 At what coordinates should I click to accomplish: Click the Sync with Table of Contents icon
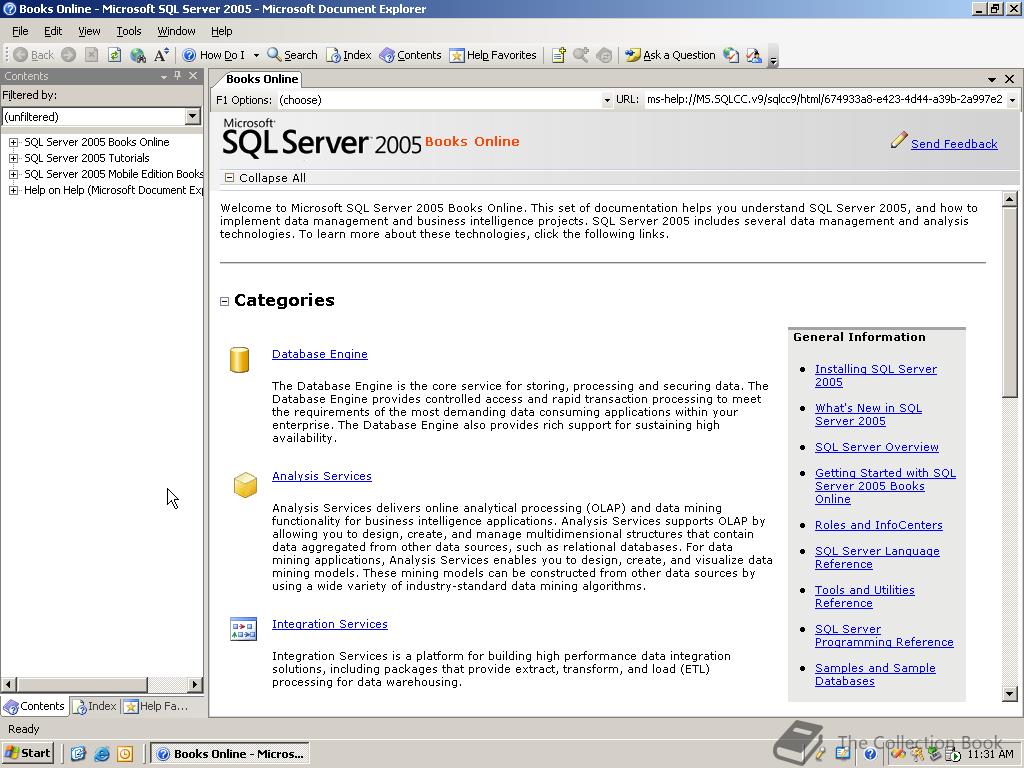(604, 56)
